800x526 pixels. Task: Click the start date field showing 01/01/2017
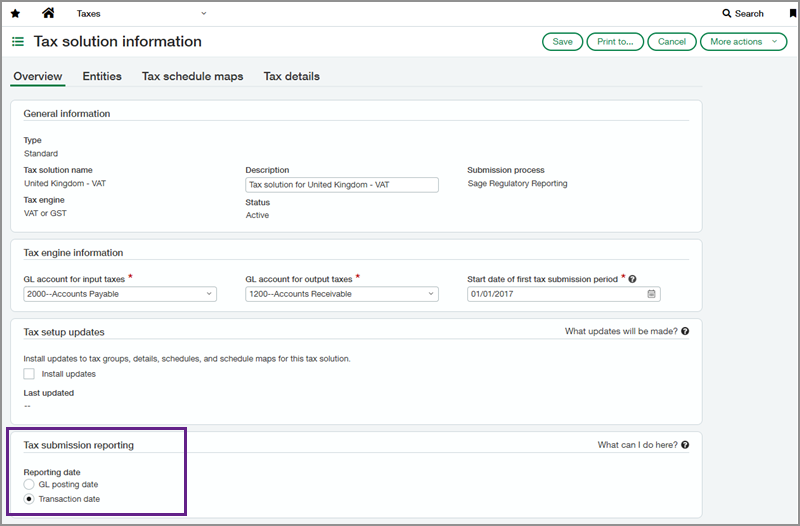point(564,294)
